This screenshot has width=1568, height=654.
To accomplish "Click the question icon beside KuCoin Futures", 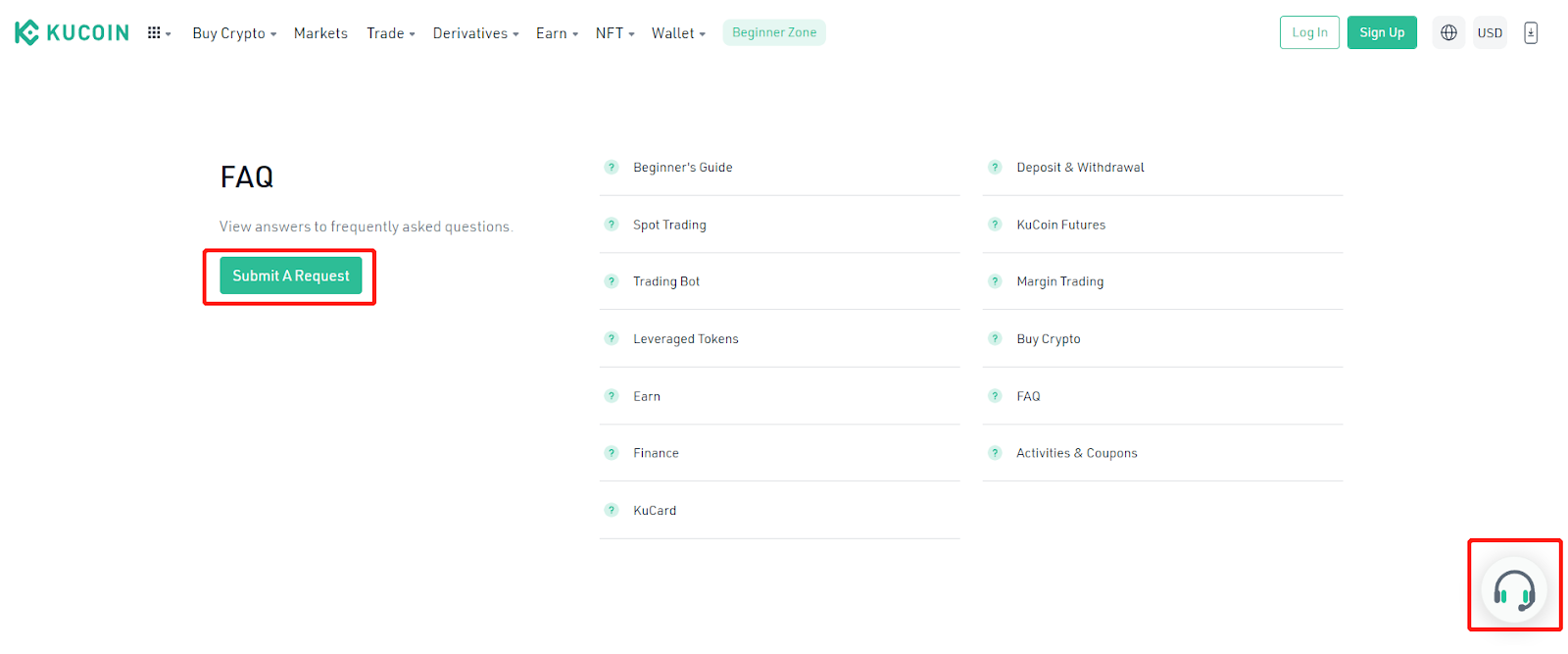I will (x=995, y=225).
